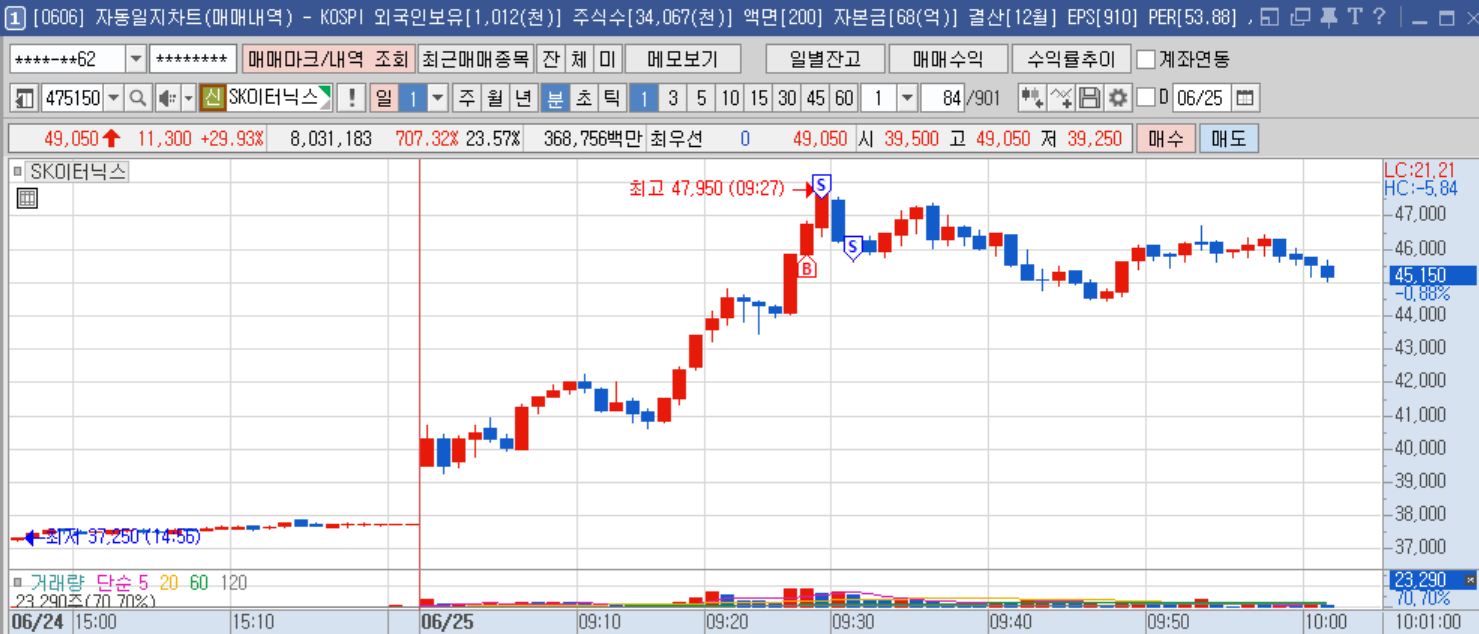Open 일별잔고 button
The height and width of the screenshot is (634, 1479).
(824, 59)
